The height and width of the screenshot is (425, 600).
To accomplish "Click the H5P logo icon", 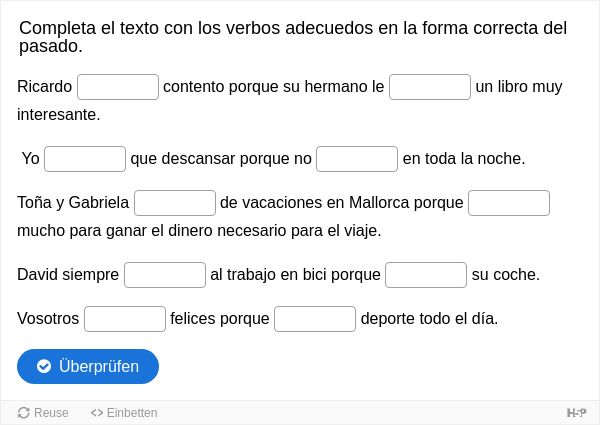I will (x=576, y=413).
